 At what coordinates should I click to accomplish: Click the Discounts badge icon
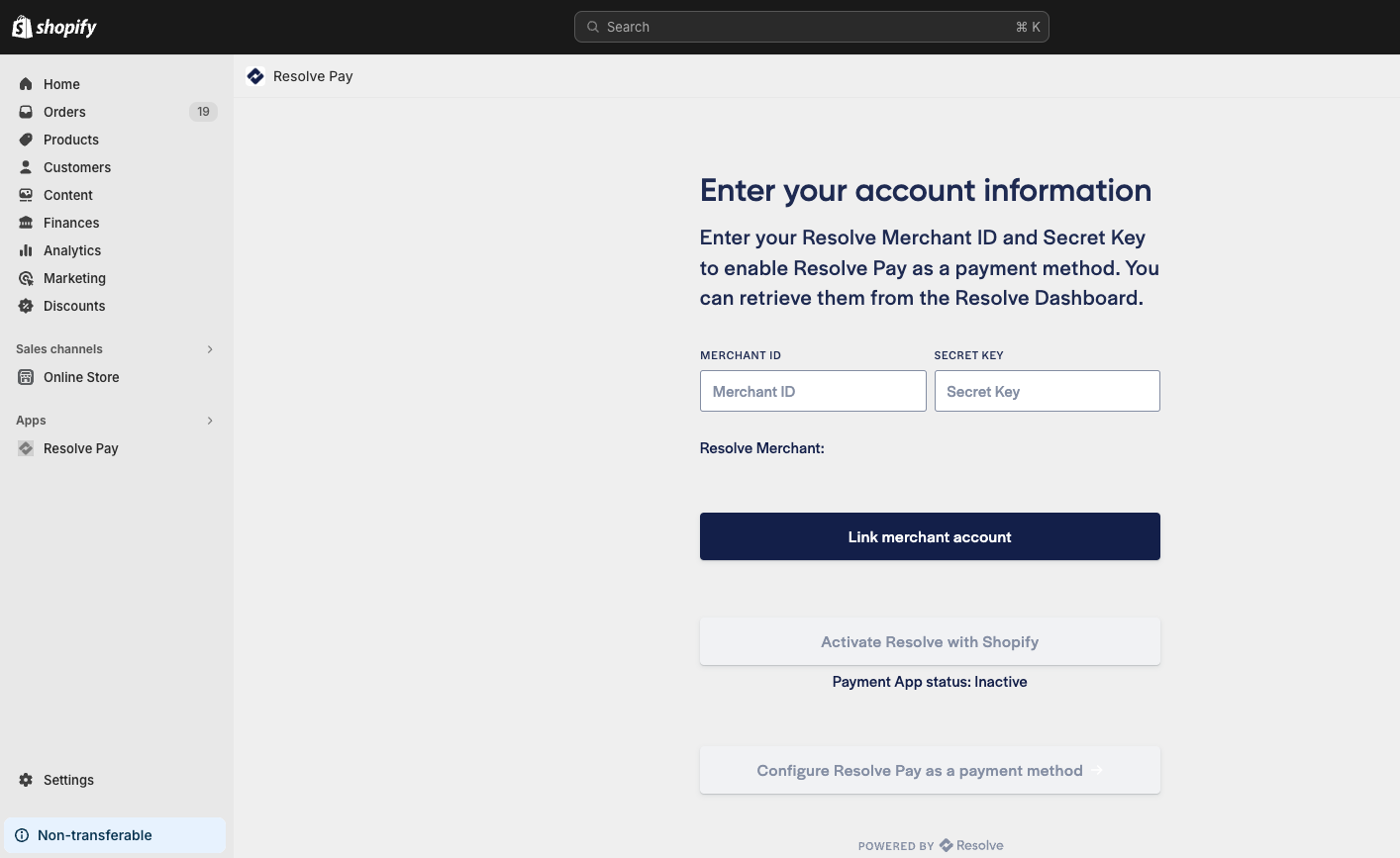[x=26, y=306]
